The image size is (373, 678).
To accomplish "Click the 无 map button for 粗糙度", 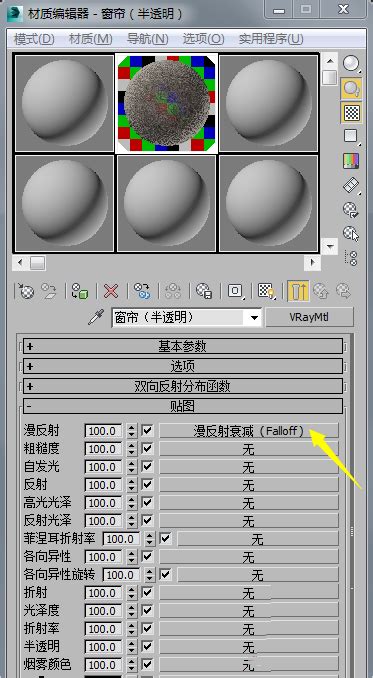I will [x=249, y=449].
